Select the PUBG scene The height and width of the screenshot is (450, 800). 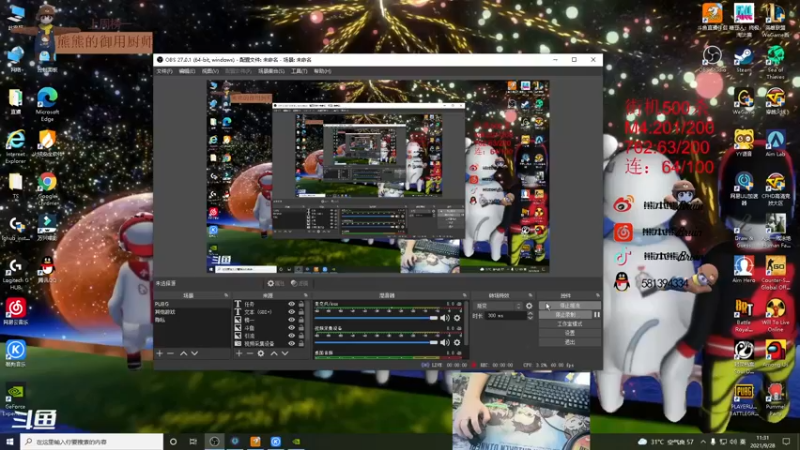click(192, 304)
